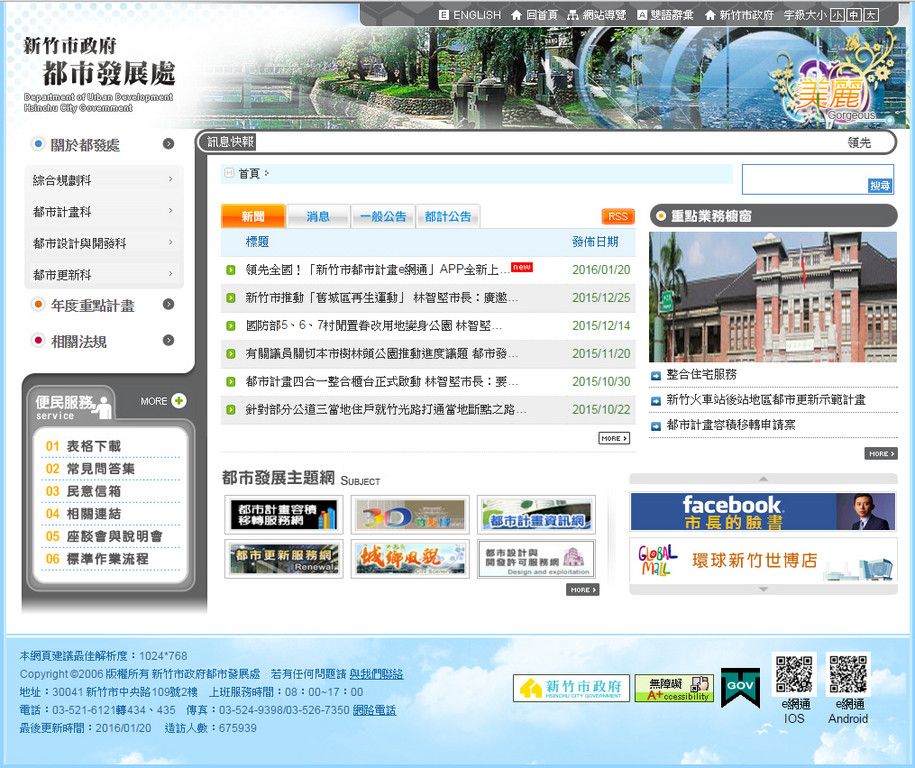Expand the 年度重點計畫 section
Viewport: 915px width, 768px height.
169,305
